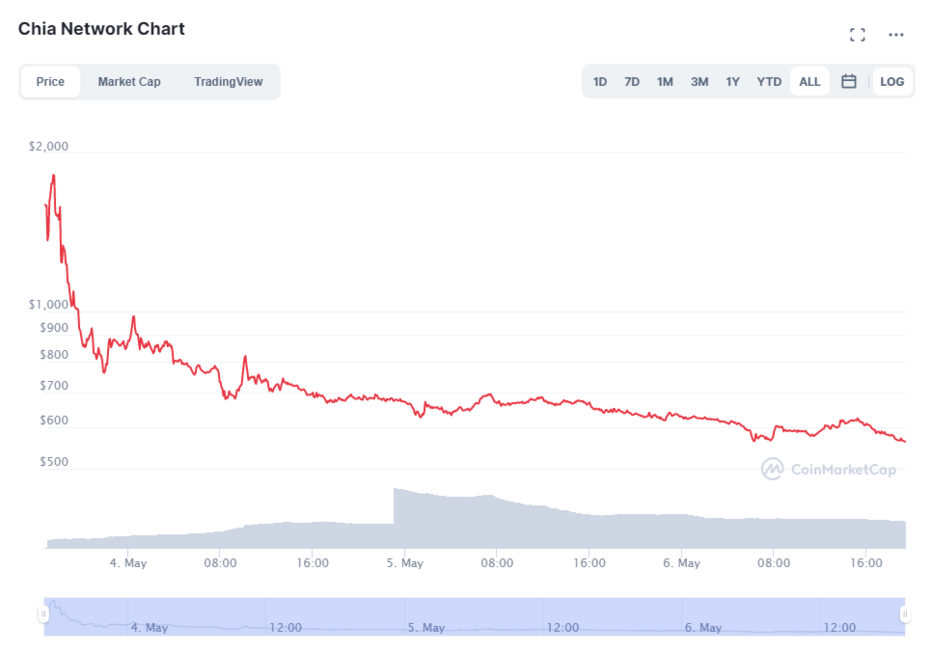The width and height of the screenshot is (930, 652).
Task: Set range to 1Y
Action: tap(733, 82)
